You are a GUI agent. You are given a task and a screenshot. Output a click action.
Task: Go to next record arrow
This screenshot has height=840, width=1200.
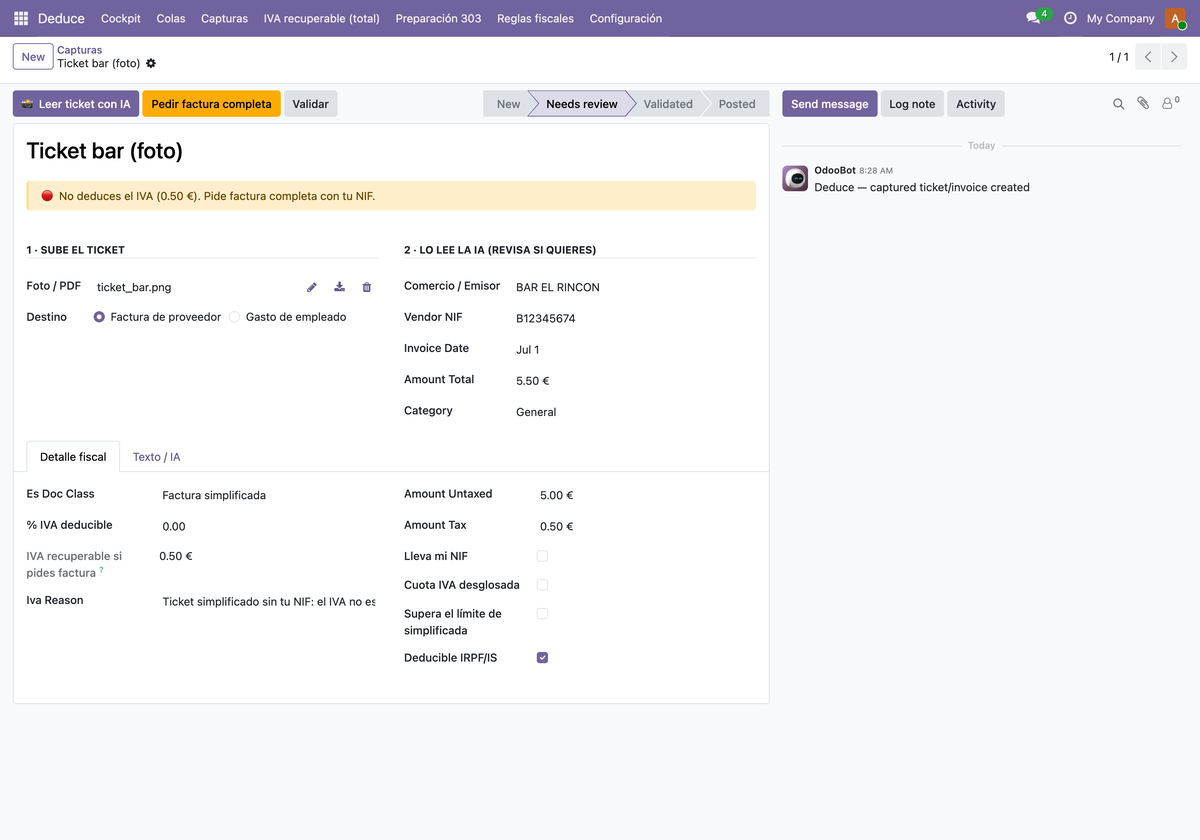pyautogui.click(x=1175, y=57)
